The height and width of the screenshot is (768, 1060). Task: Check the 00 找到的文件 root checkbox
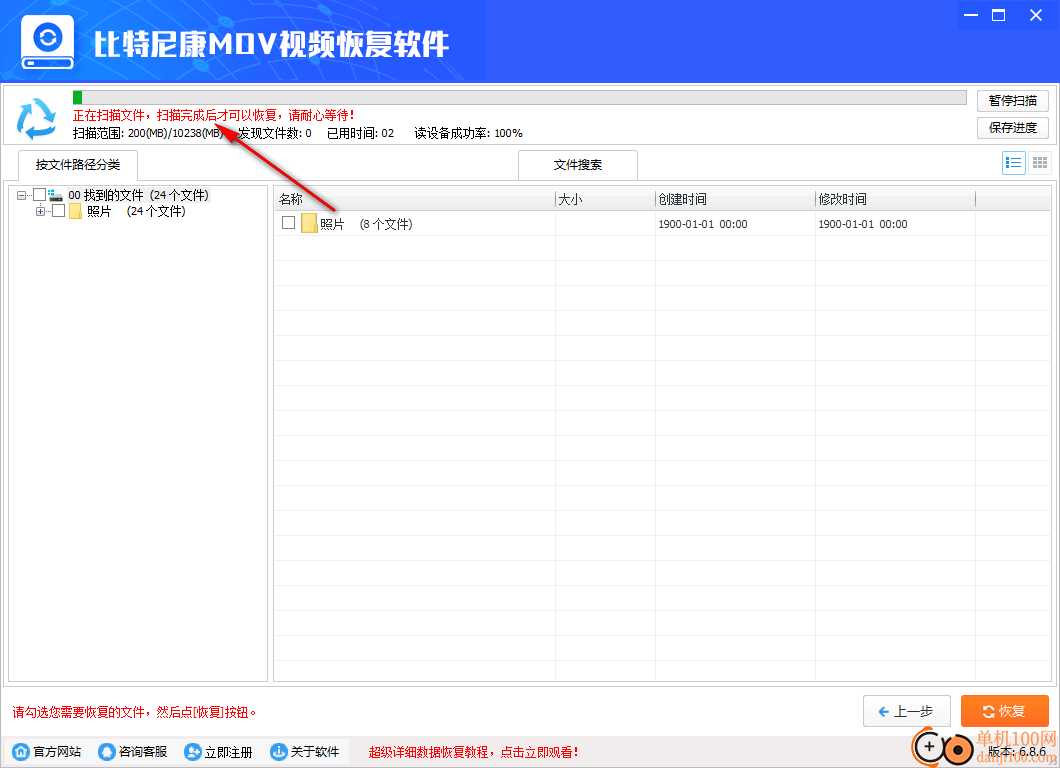39,195
